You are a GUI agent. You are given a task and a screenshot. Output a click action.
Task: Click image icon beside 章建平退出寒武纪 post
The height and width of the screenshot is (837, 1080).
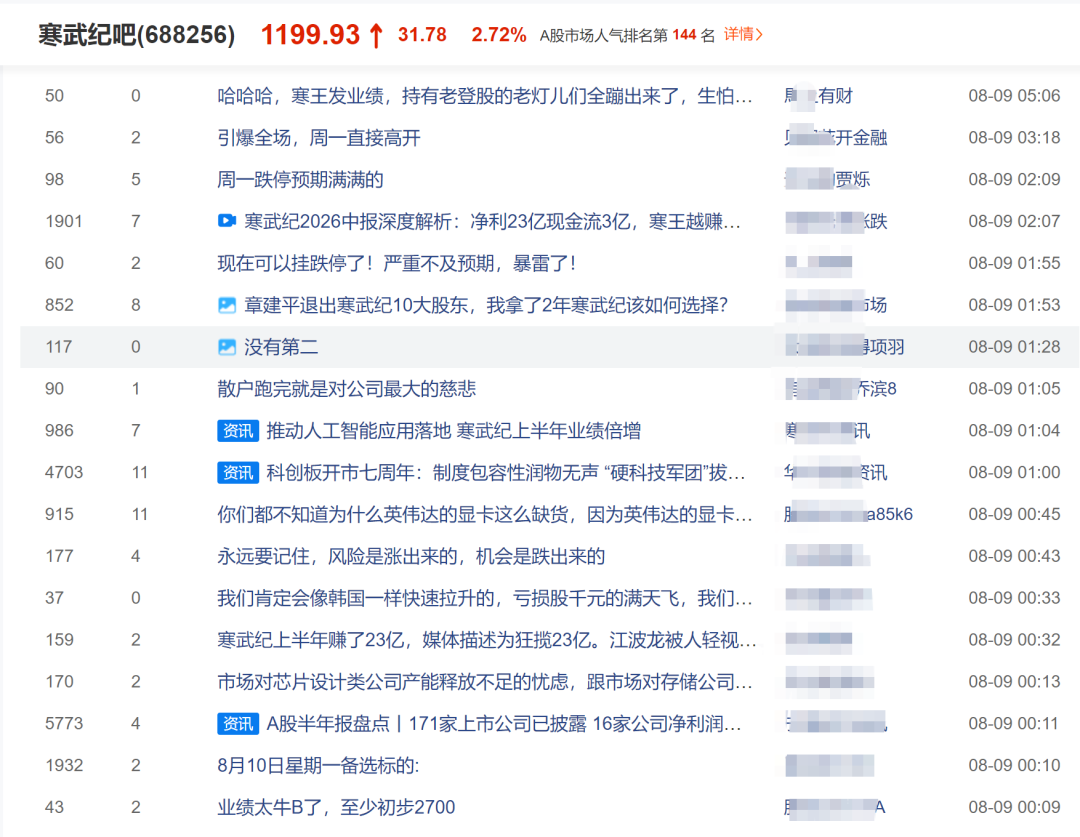coord(227,305)
